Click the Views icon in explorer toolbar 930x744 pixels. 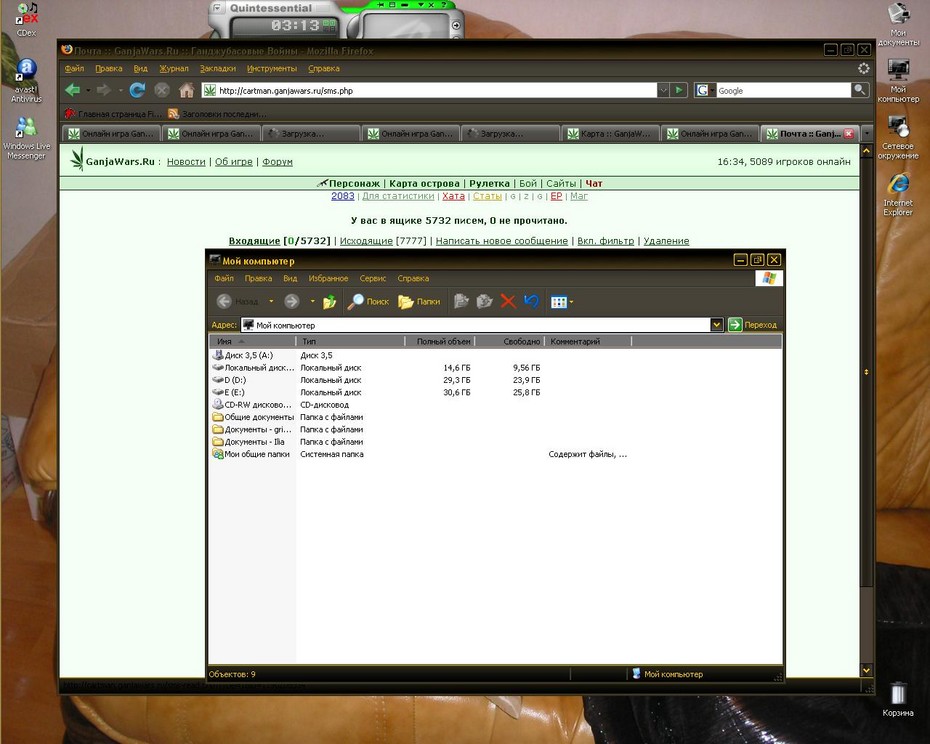click(558, 302)
